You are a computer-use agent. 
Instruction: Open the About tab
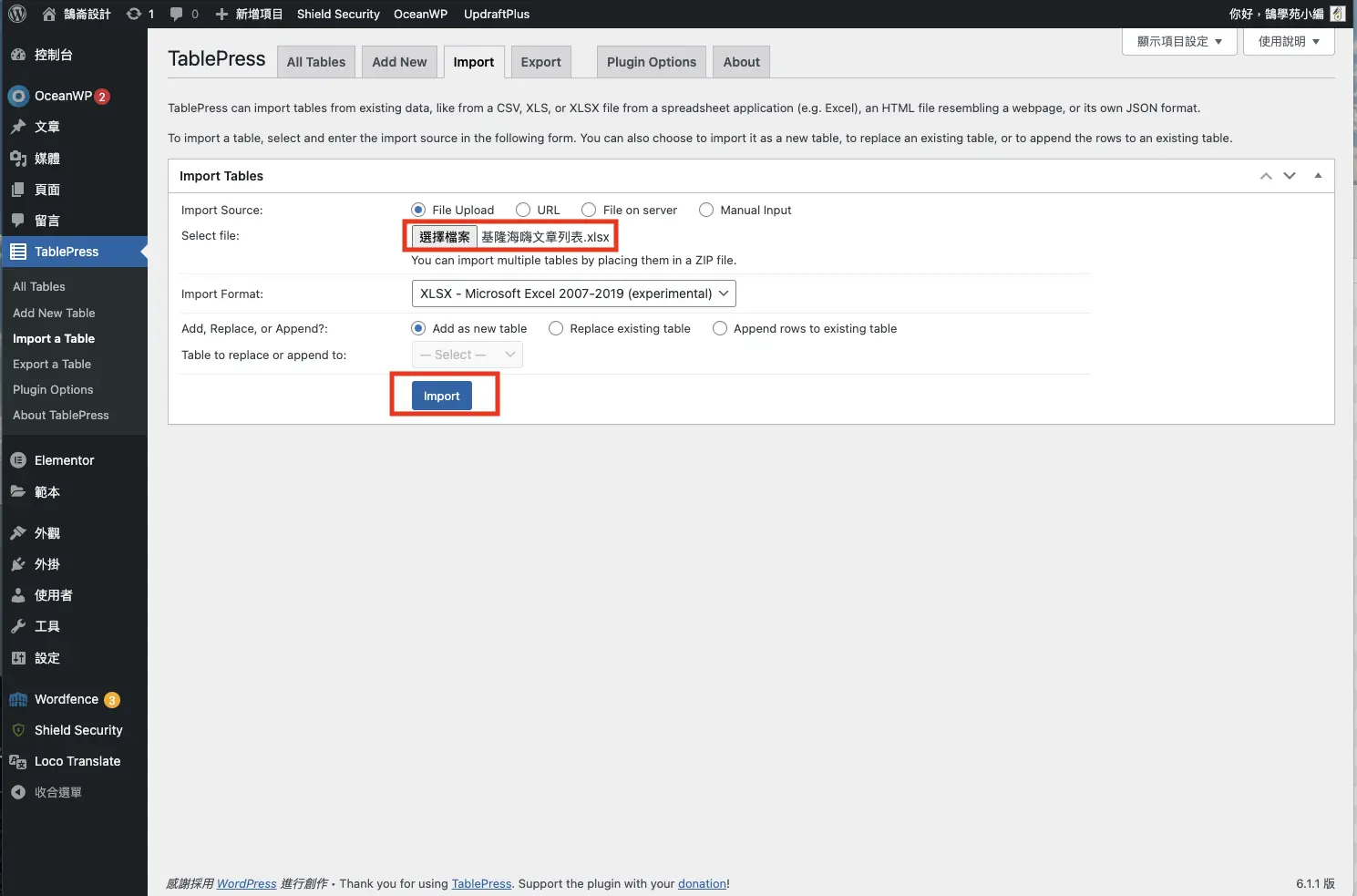coord(742,62)
